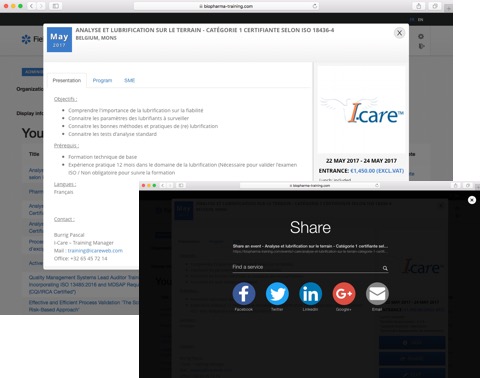Screen dimensions: 480x378
Task: Open Quality Management Systems Lead Auditor training link
Action: (83, 284)
